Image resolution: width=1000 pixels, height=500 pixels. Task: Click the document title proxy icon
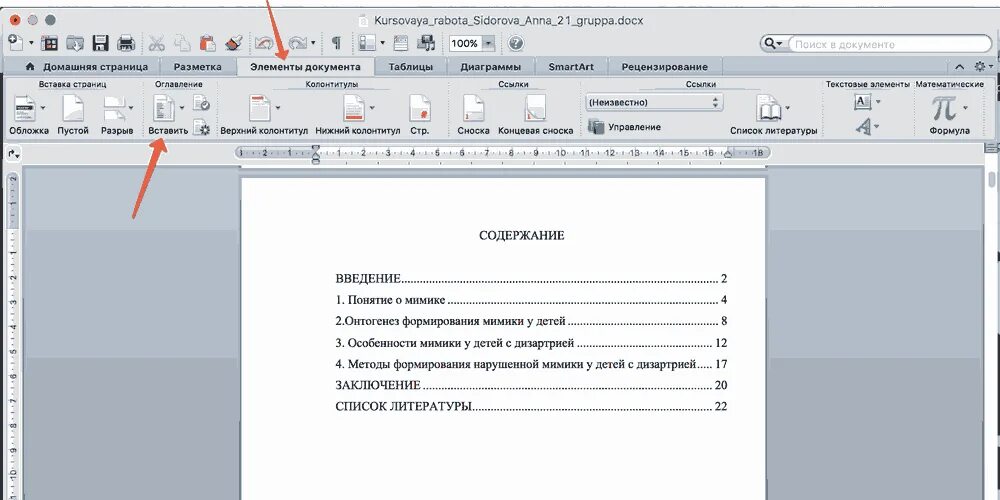point(364,20)
